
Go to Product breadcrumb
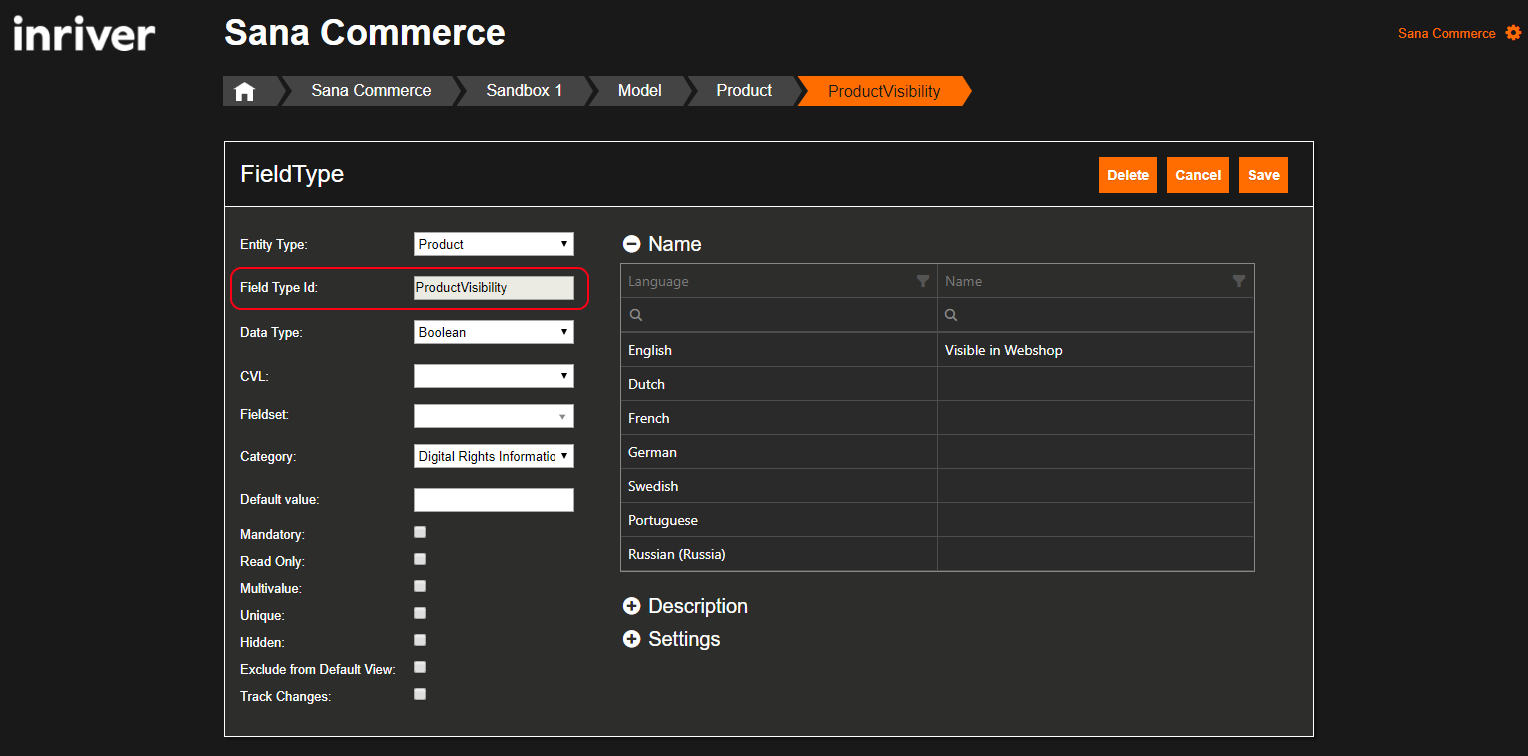(x=744, y=91)
